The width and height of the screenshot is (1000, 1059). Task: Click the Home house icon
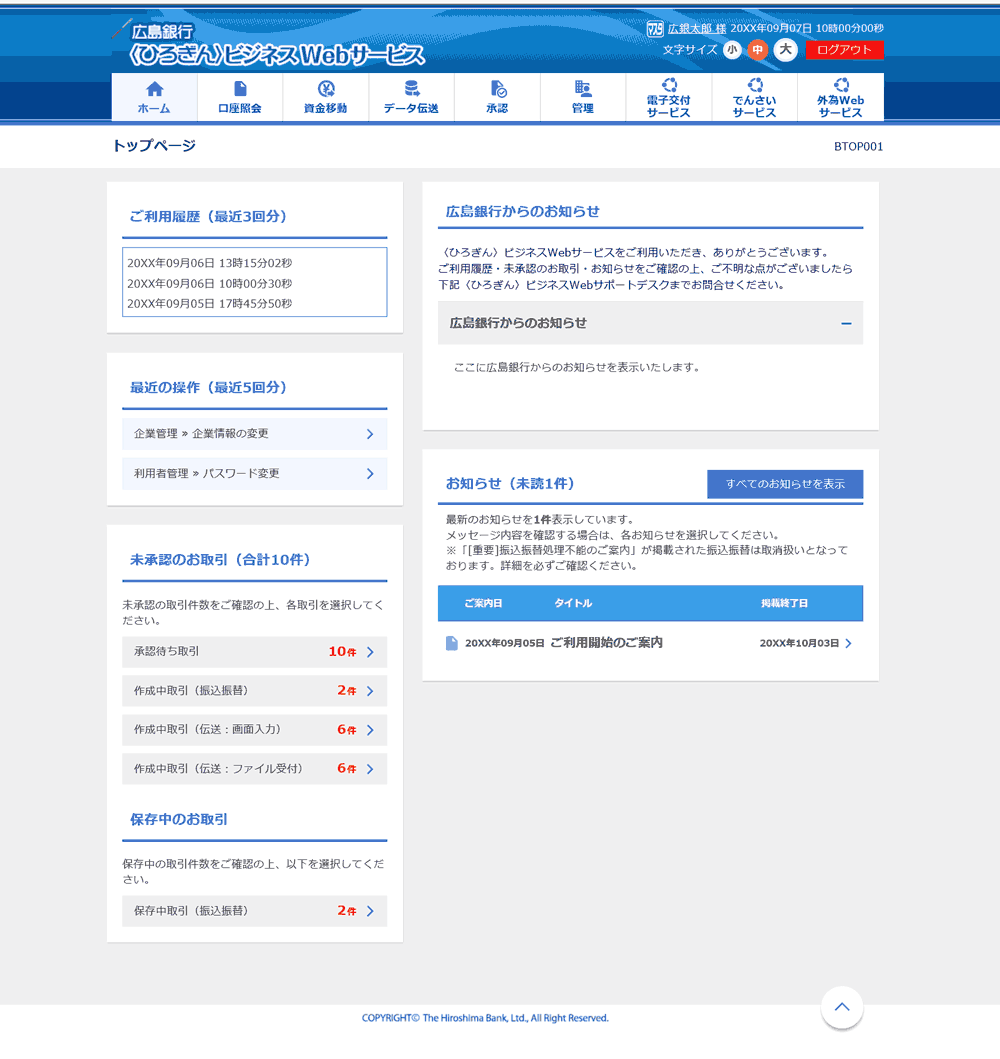(155, 88)
